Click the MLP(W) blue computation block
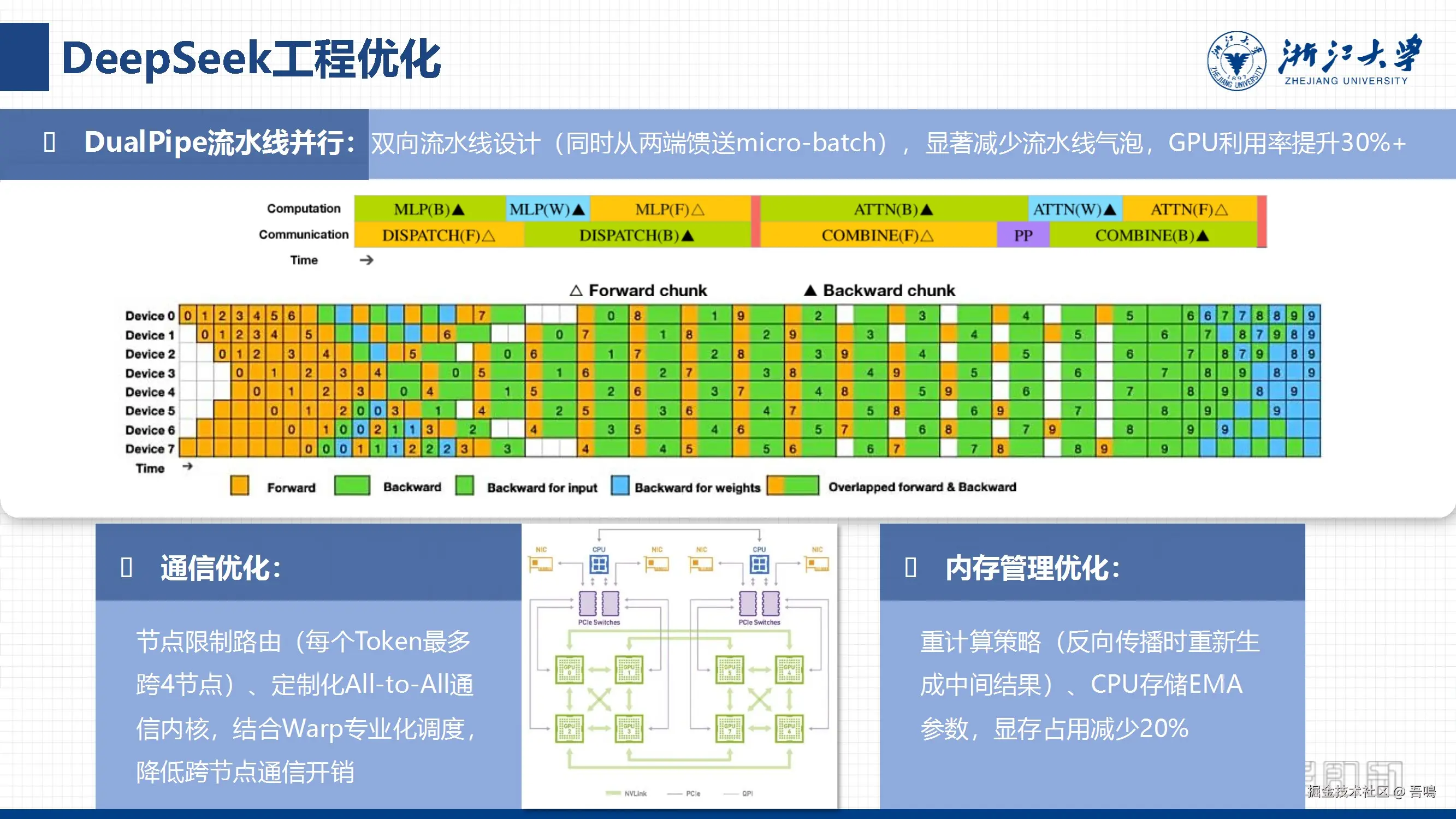 click(x=547, y=209)
